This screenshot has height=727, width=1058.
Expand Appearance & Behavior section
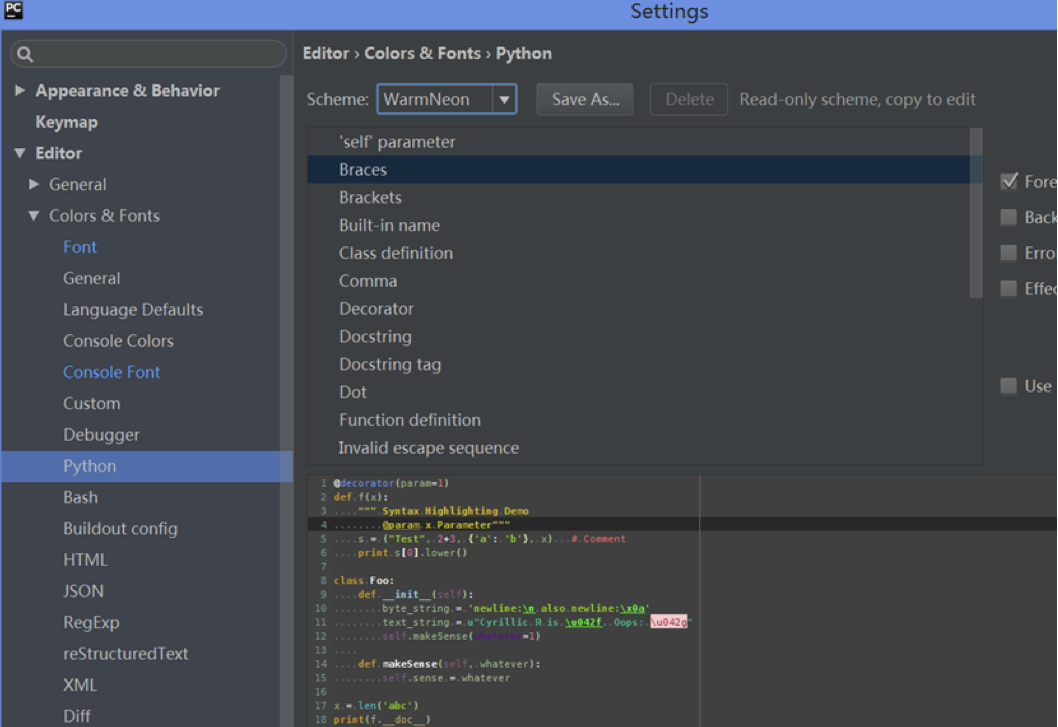point(20,90)
